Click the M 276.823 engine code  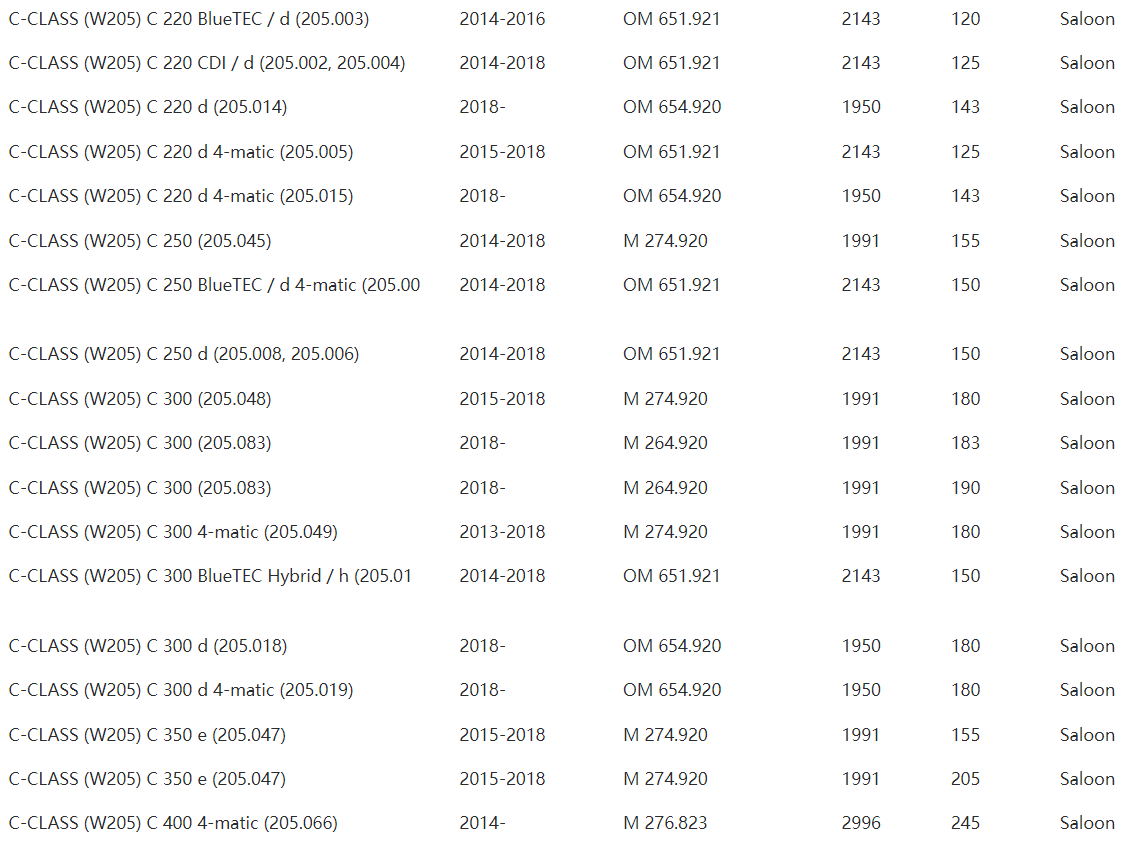coord(665,823)
